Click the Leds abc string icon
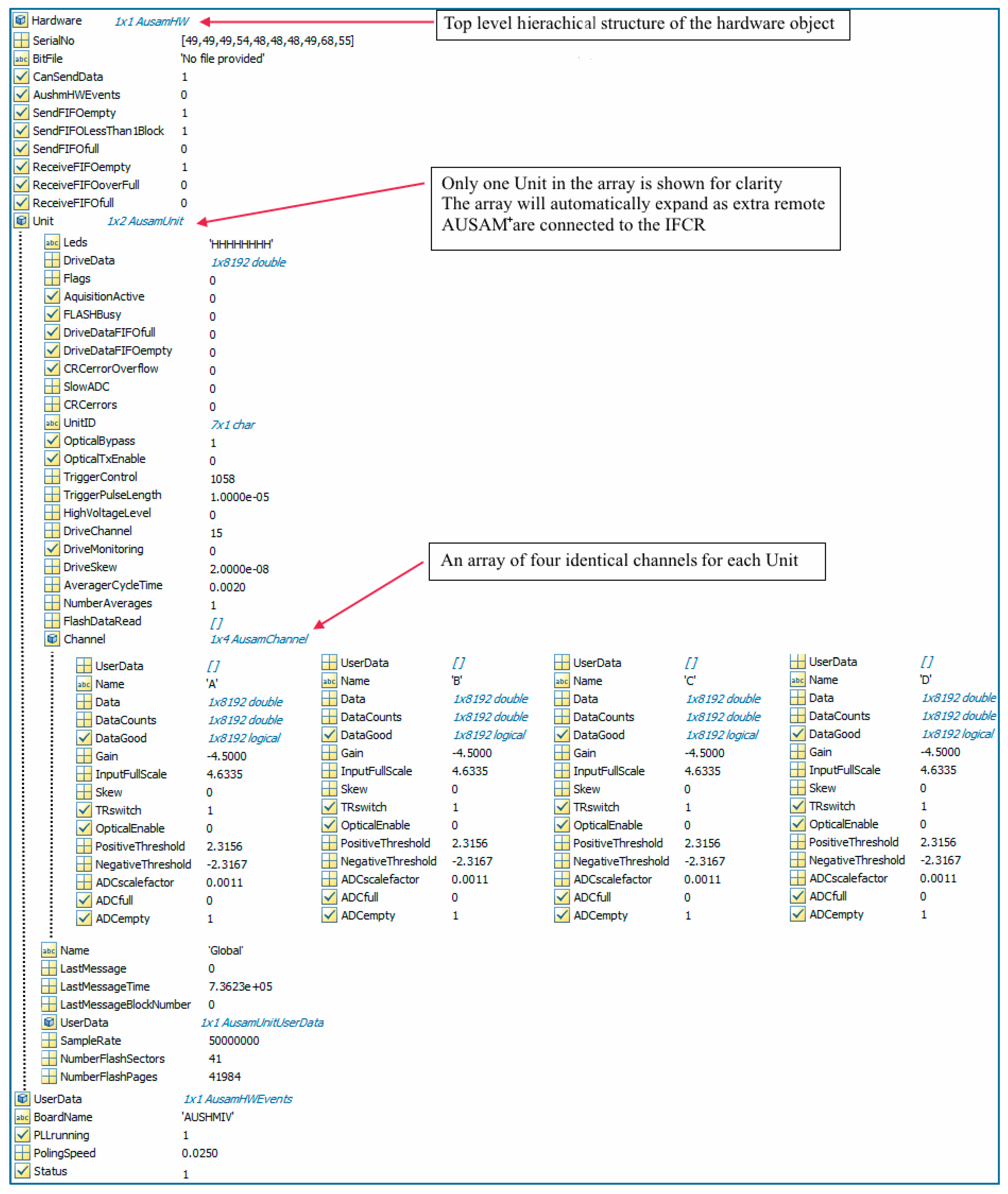The height and width of the screenshot is (1194, 1008). point(52,242)
